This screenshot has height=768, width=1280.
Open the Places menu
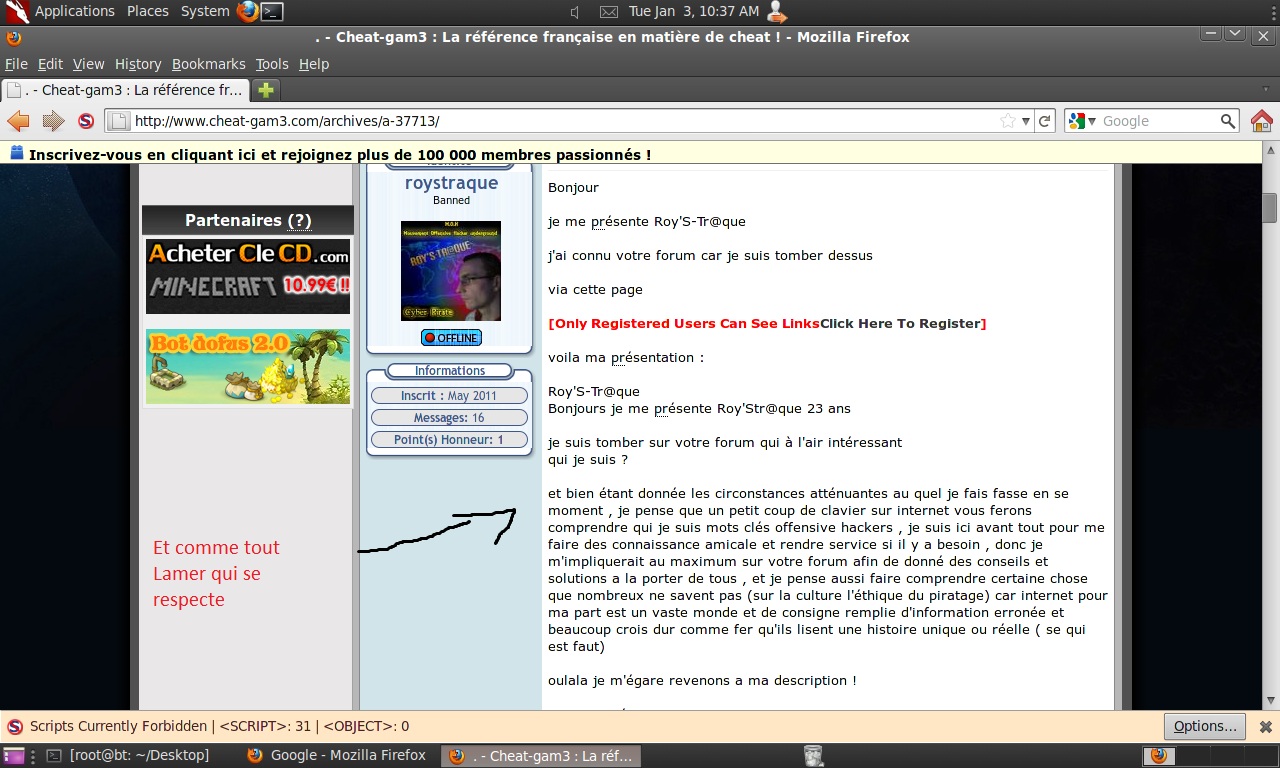pos(148,12)
